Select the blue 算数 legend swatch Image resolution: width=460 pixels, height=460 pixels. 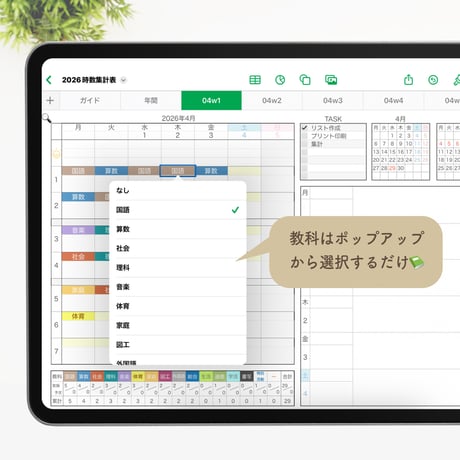pyautogui.click(x=84, y=377)
